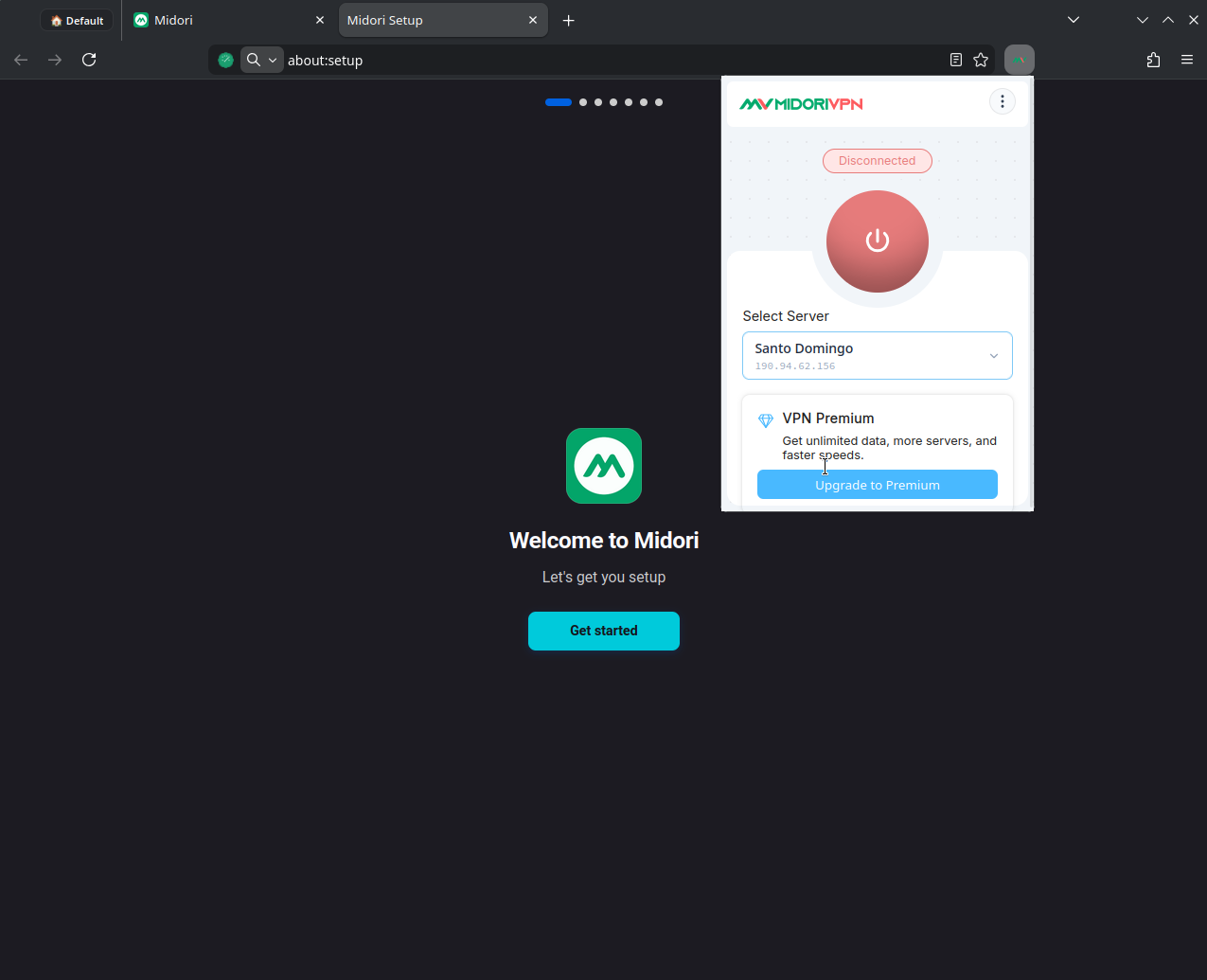Close the Midori Setup tab
The width and height of the screenshot is (1207, 980).
pos(533,20)
